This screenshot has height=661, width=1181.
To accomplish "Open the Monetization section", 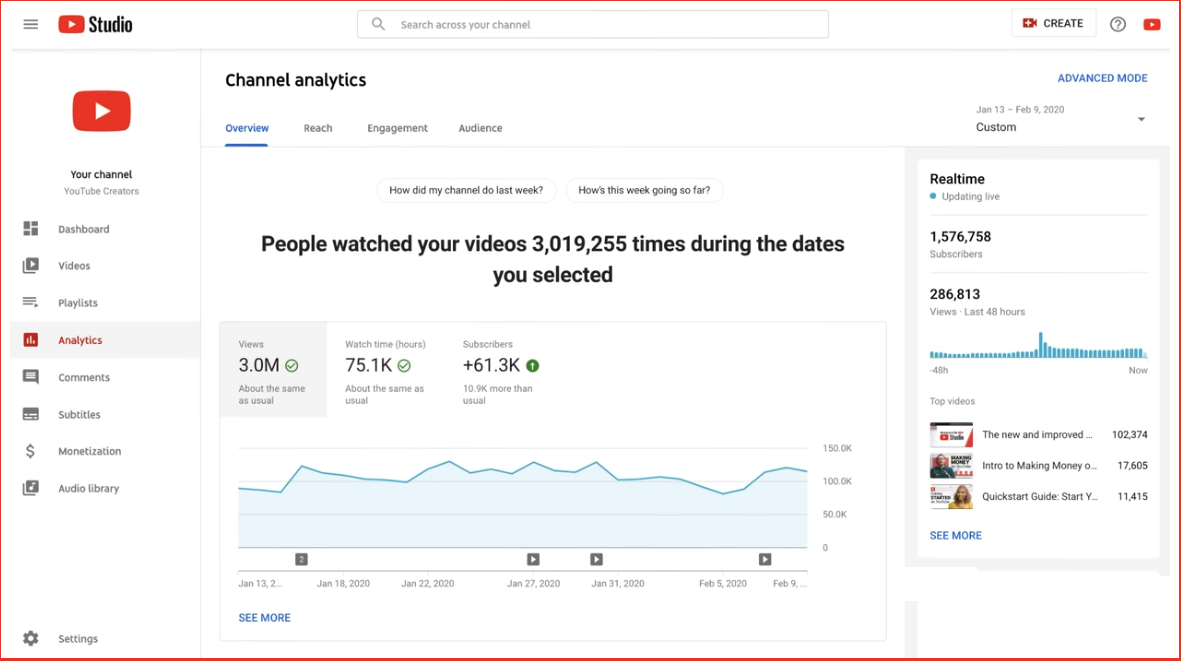I will (91, 451).
